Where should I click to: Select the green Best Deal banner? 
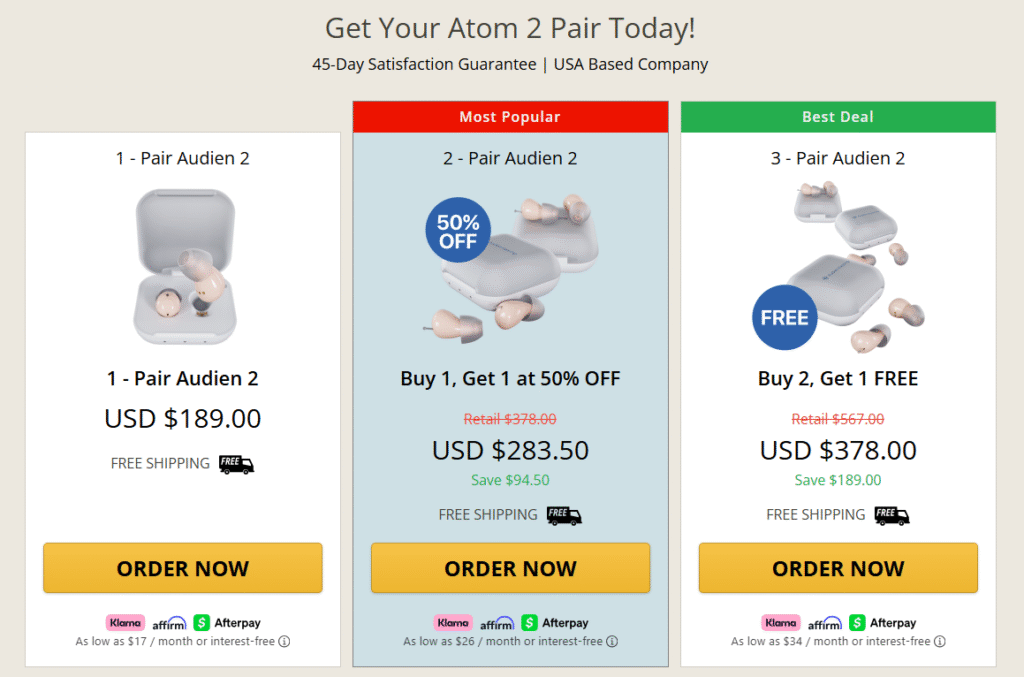click(x=839, y=117)
